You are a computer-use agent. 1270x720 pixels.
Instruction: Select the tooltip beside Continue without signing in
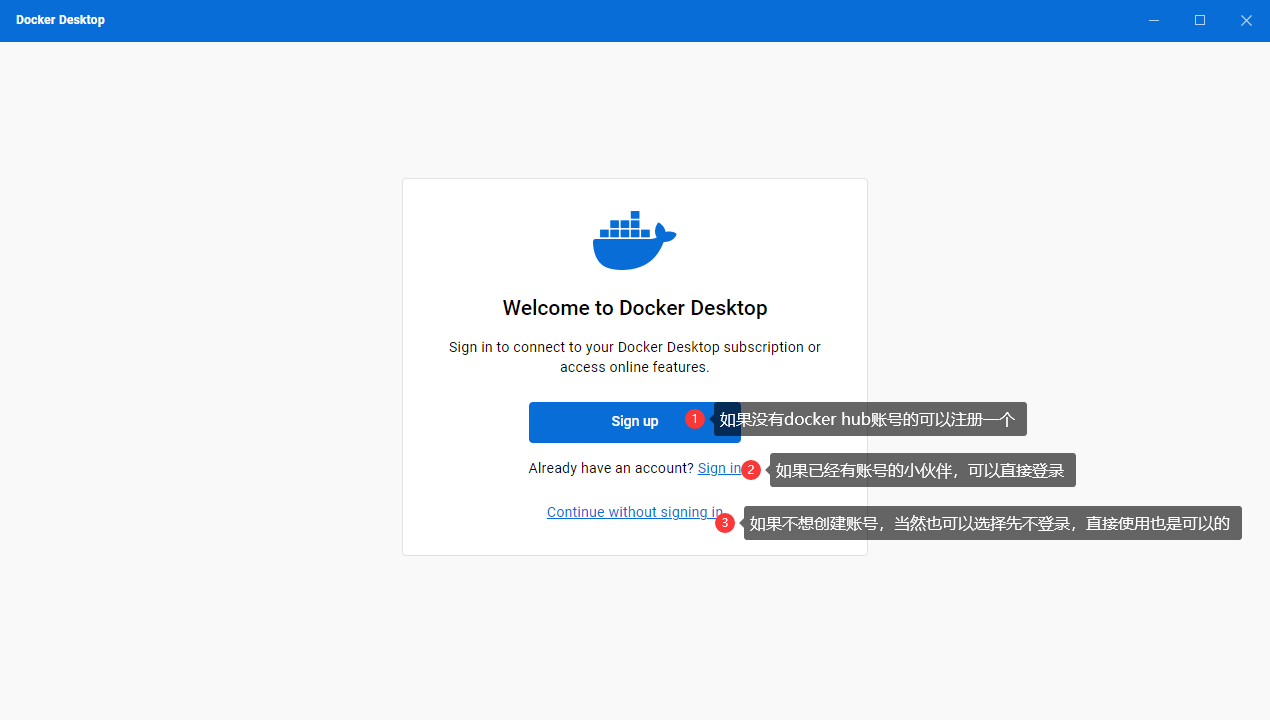coord(992,523)
